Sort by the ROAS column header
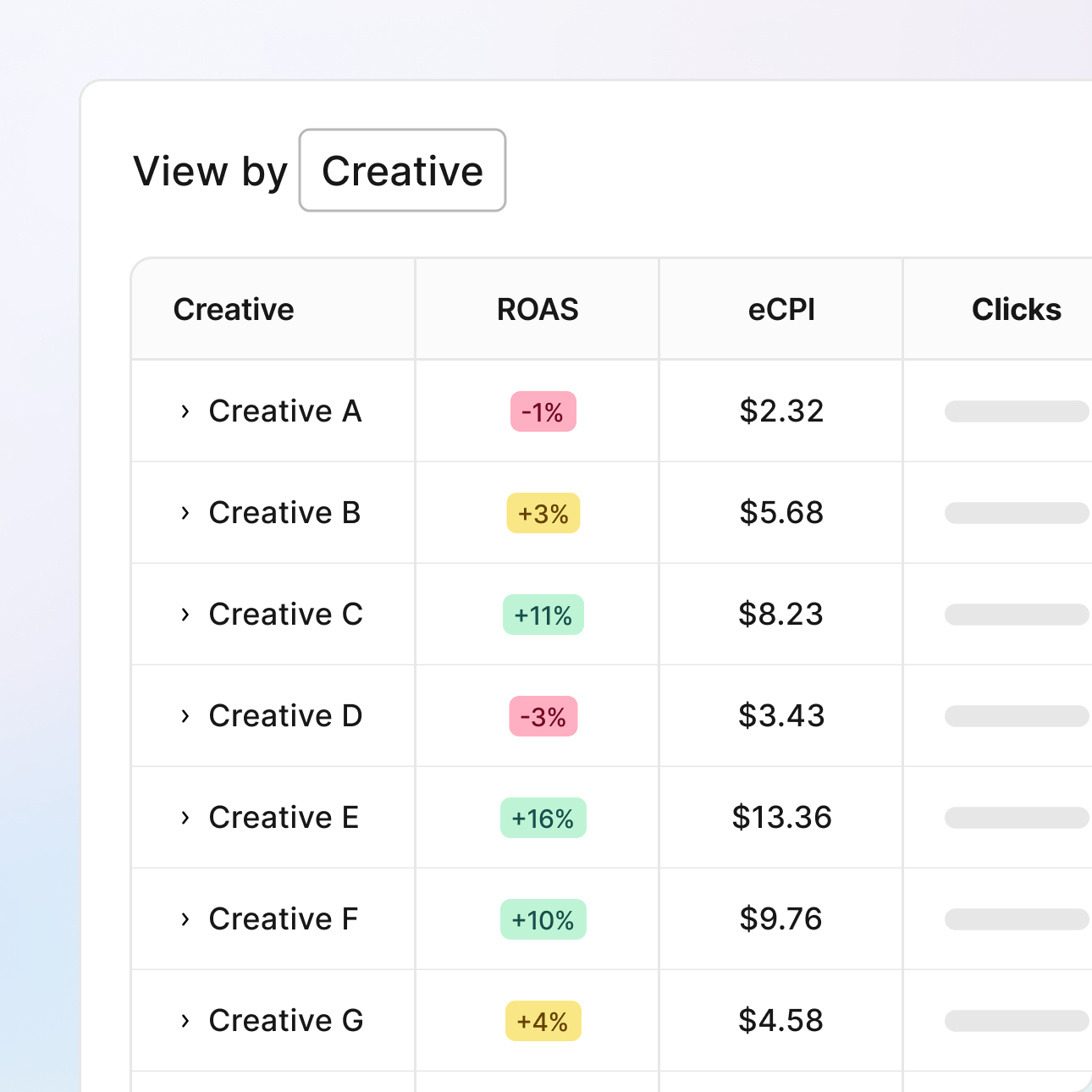This screenshot has width=1092, height=1092. pos(536,309)
